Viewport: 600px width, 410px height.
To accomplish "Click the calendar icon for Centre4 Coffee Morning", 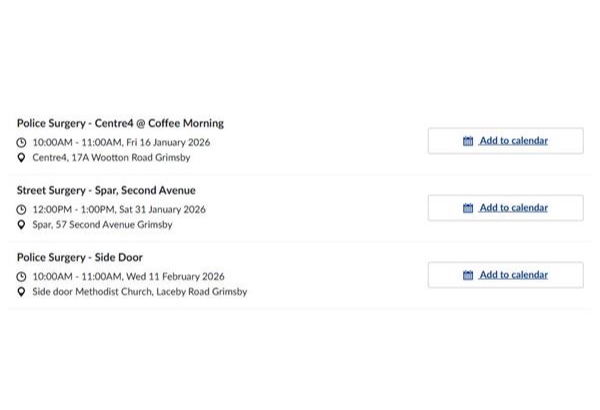I will click(468, 141).
